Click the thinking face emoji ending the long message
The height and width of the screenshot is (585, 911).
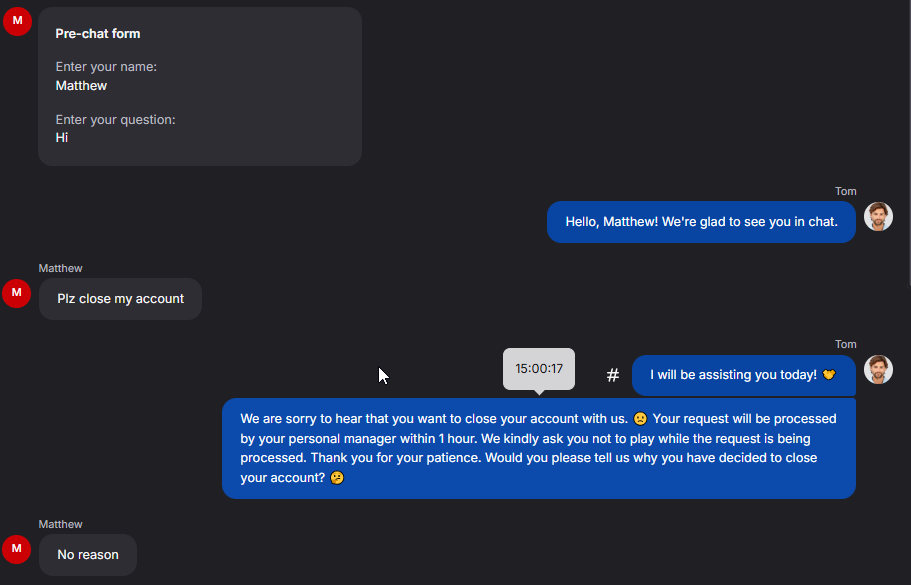tap(337, 478)
